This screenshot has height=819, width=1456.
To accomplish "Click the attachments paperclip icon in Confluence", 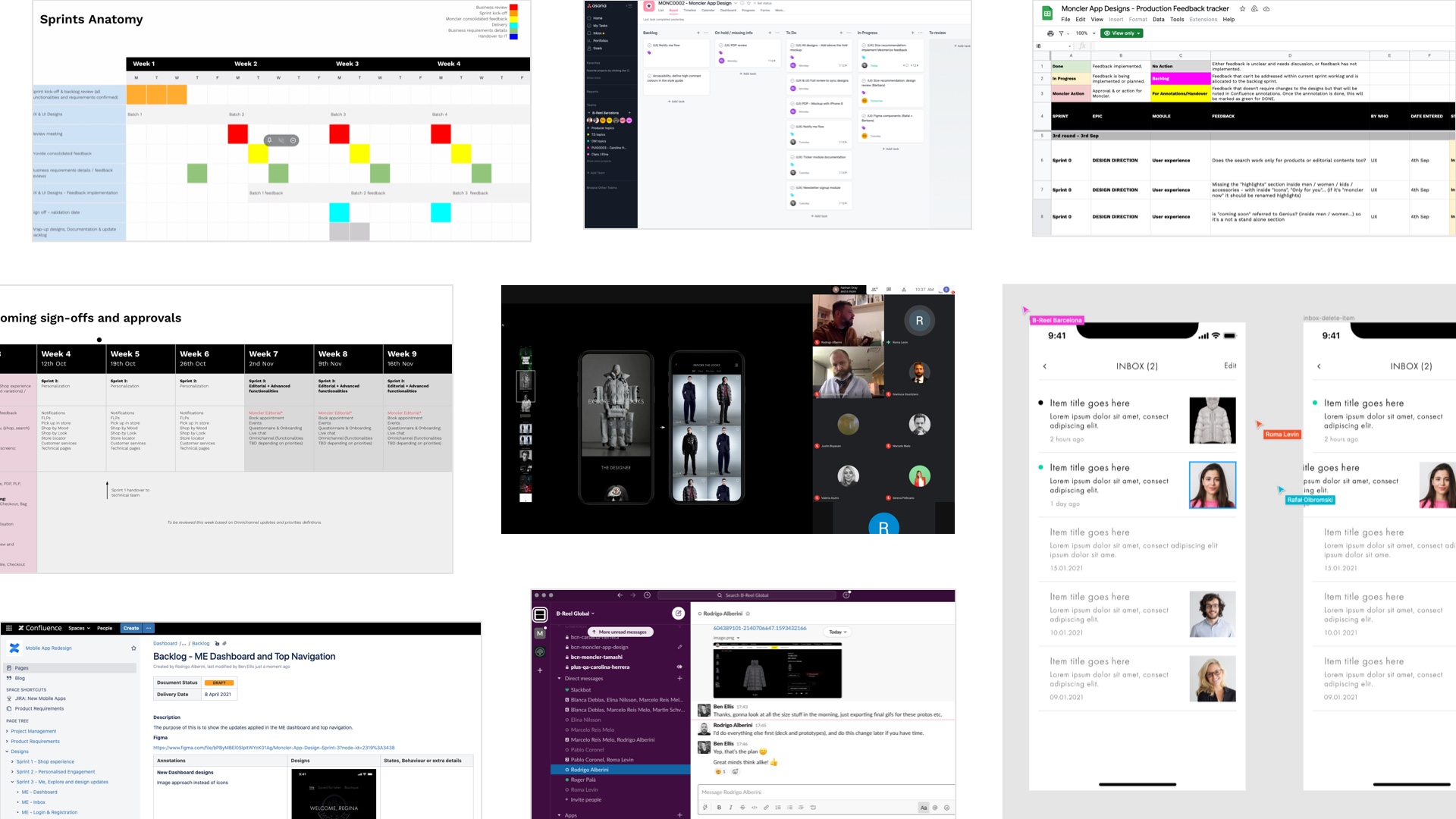I will click(224, 643).
